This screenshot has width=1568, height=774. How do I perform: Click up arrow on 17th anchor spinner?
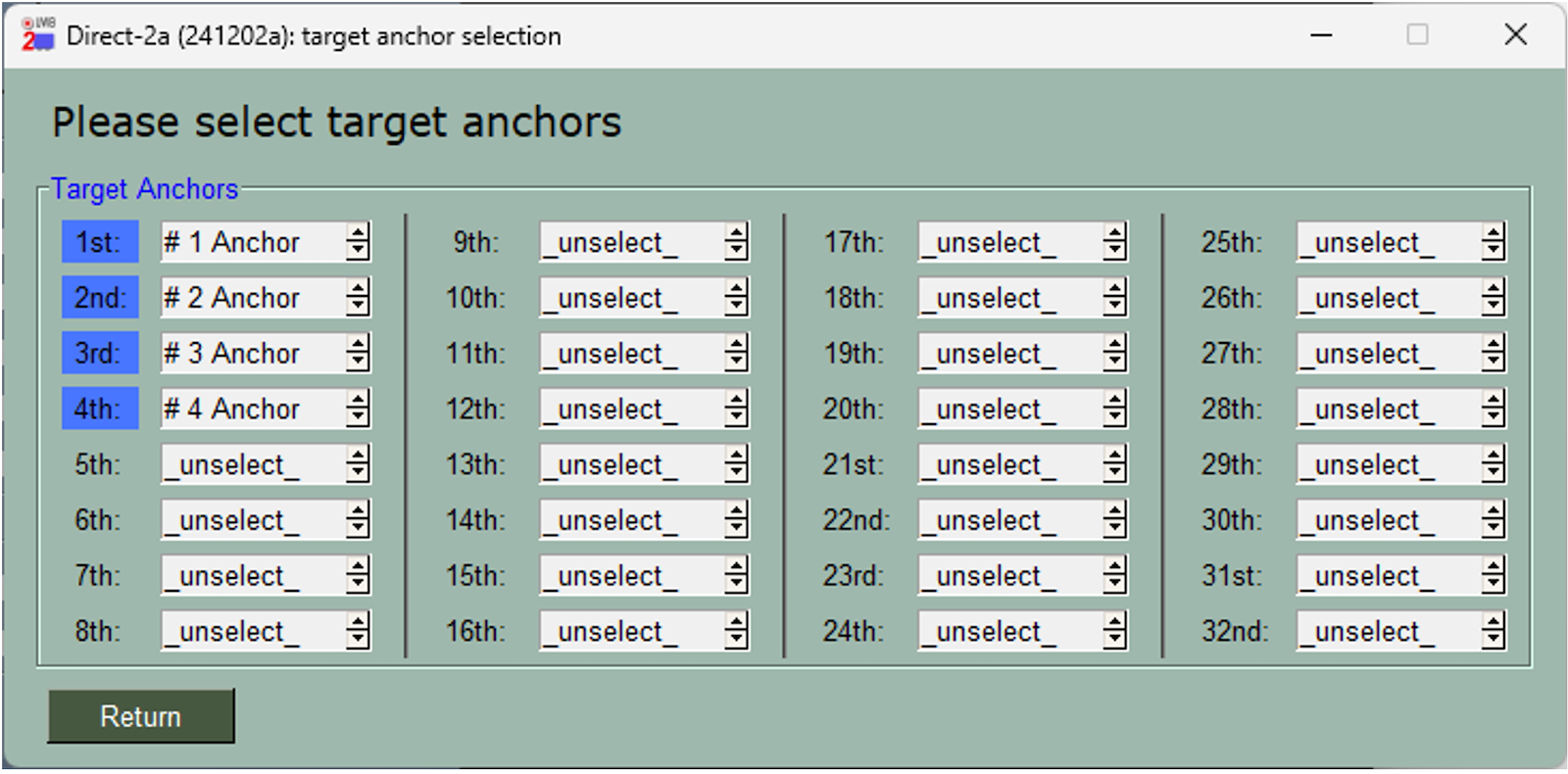point(1115,233)
